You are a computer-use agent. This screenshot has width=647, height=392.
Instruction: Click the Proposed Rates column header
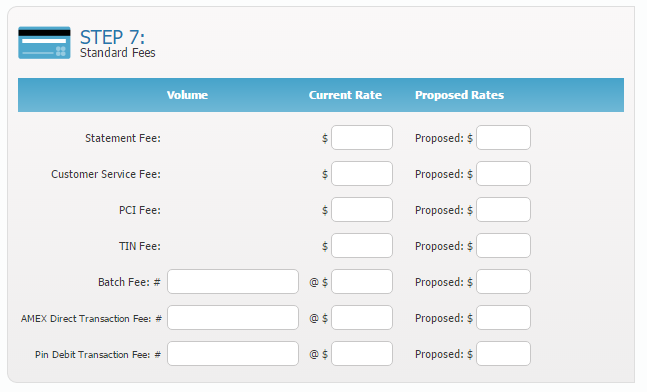pyautogui.click(x=459, y=95)
